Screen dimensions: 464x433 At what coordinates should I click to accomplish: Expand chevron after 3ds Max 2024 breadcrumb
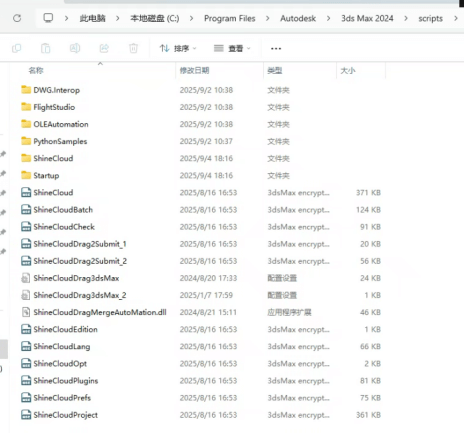point(406,18)
